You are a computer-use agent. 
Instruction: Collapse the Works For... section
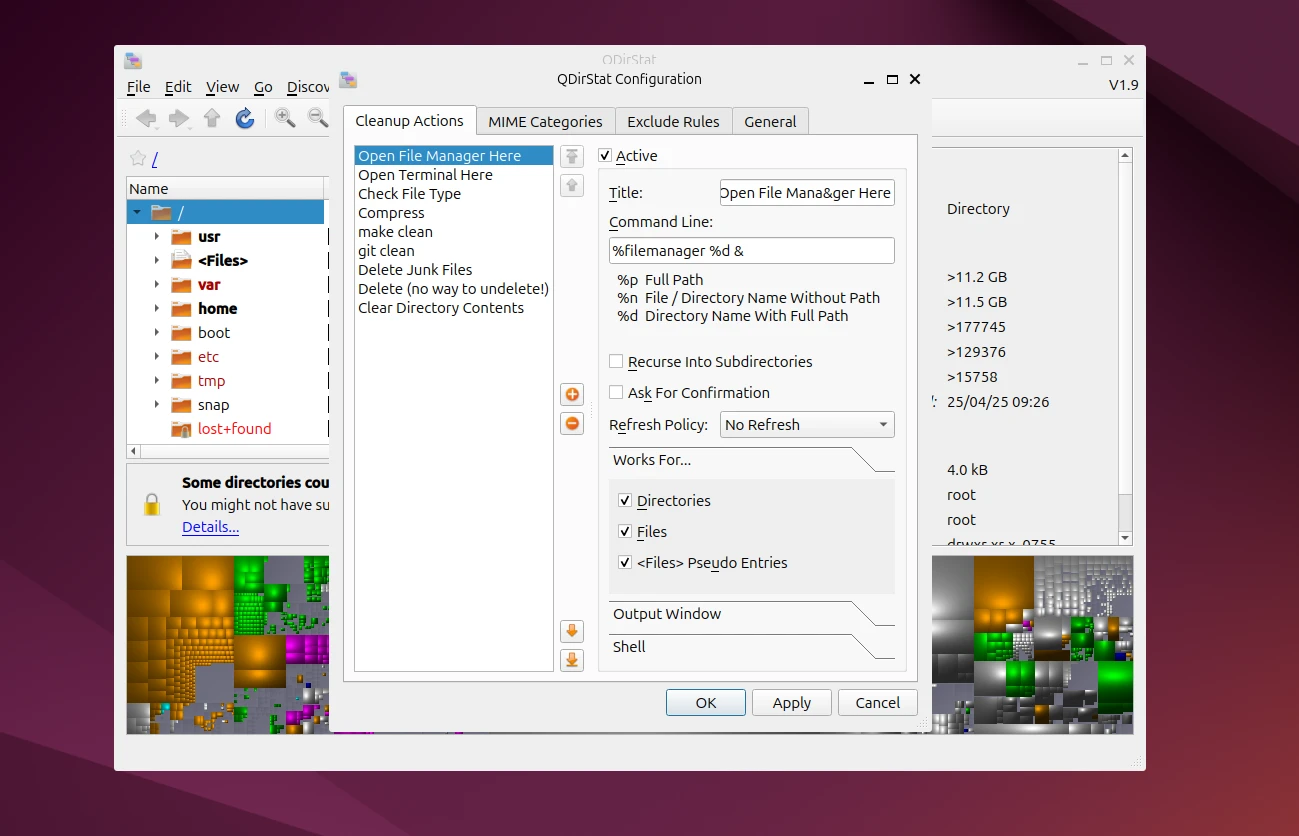pyautogui.click(x=752, y=460)
